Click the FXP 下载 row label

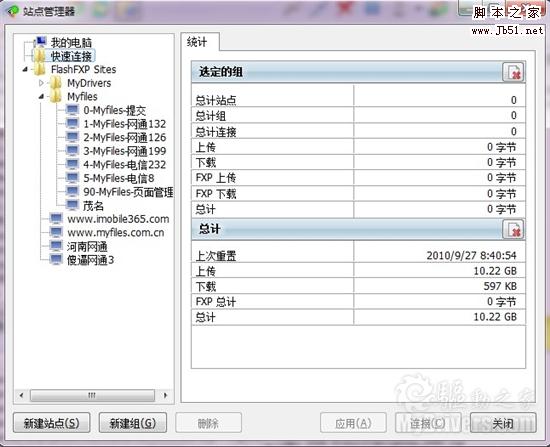coord(216,194)
